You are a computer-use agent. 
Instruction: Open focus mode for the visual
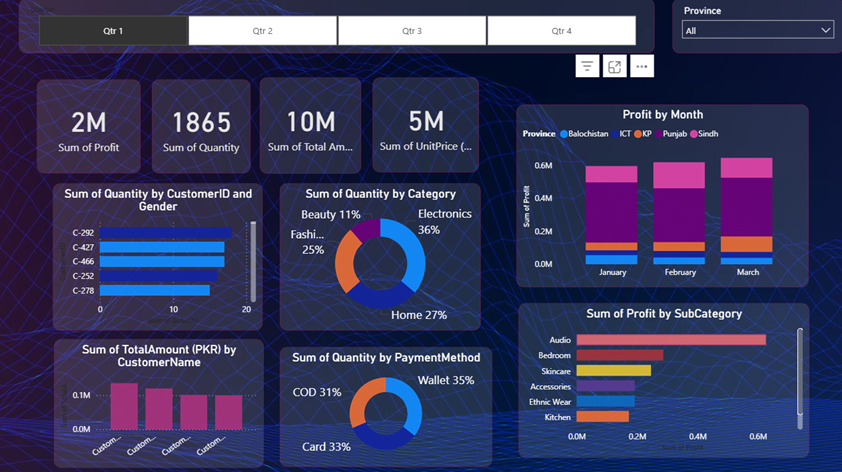pos(615,66)
